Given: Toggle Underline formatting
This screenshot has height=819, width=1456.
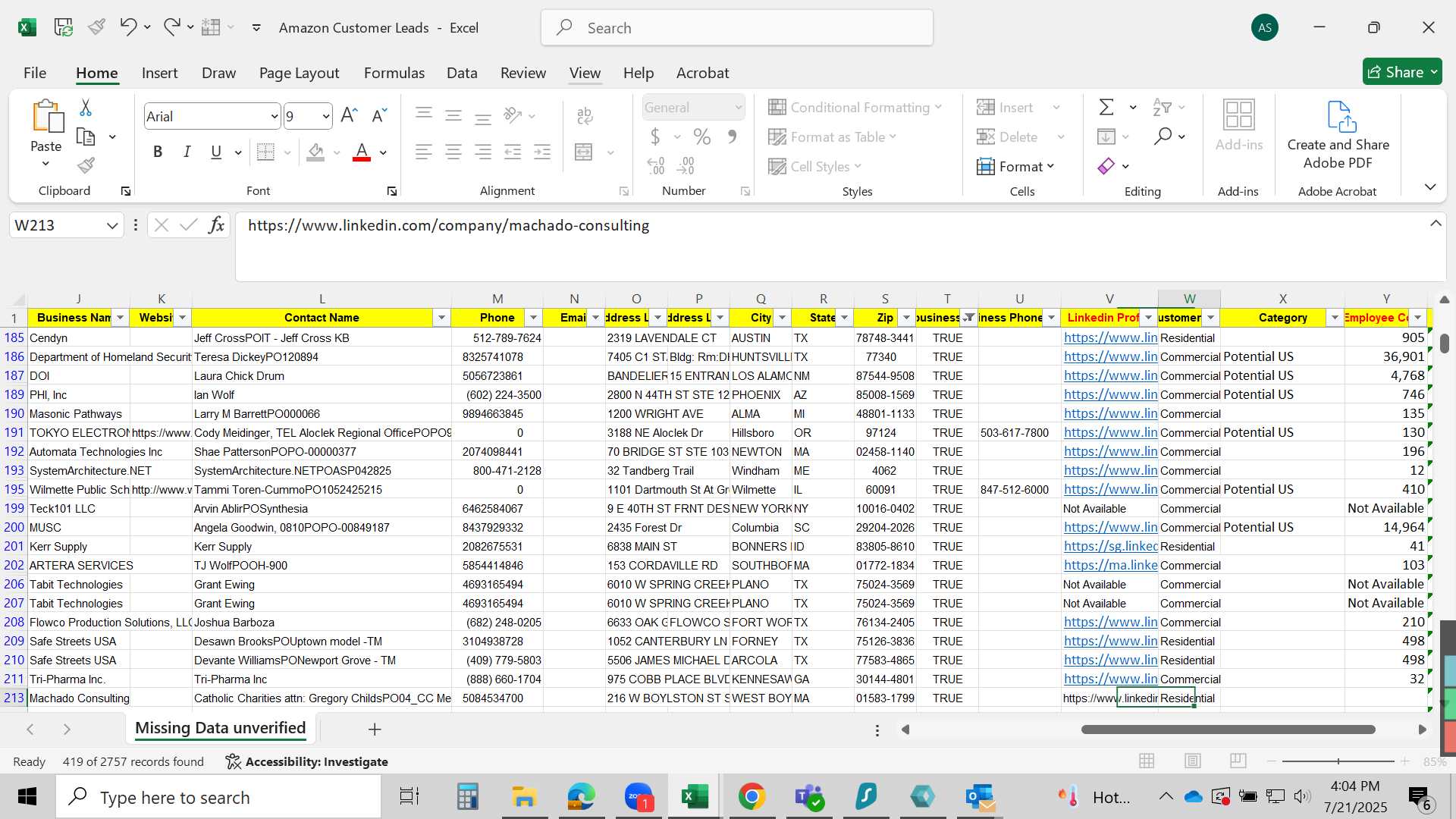Looking at the screenshot, I should point(216,152).
